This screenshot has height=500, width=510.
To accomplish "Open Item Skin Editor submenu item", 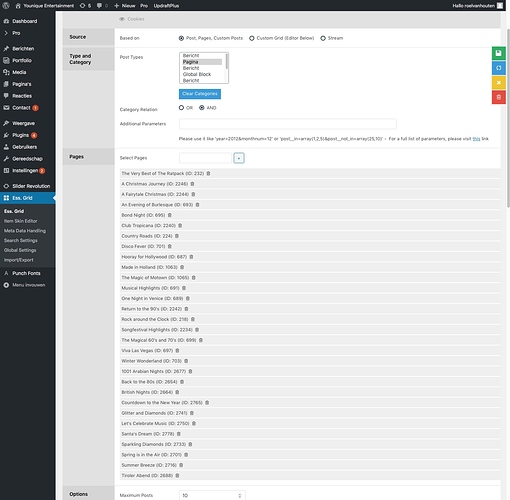I will pos(21,221).
